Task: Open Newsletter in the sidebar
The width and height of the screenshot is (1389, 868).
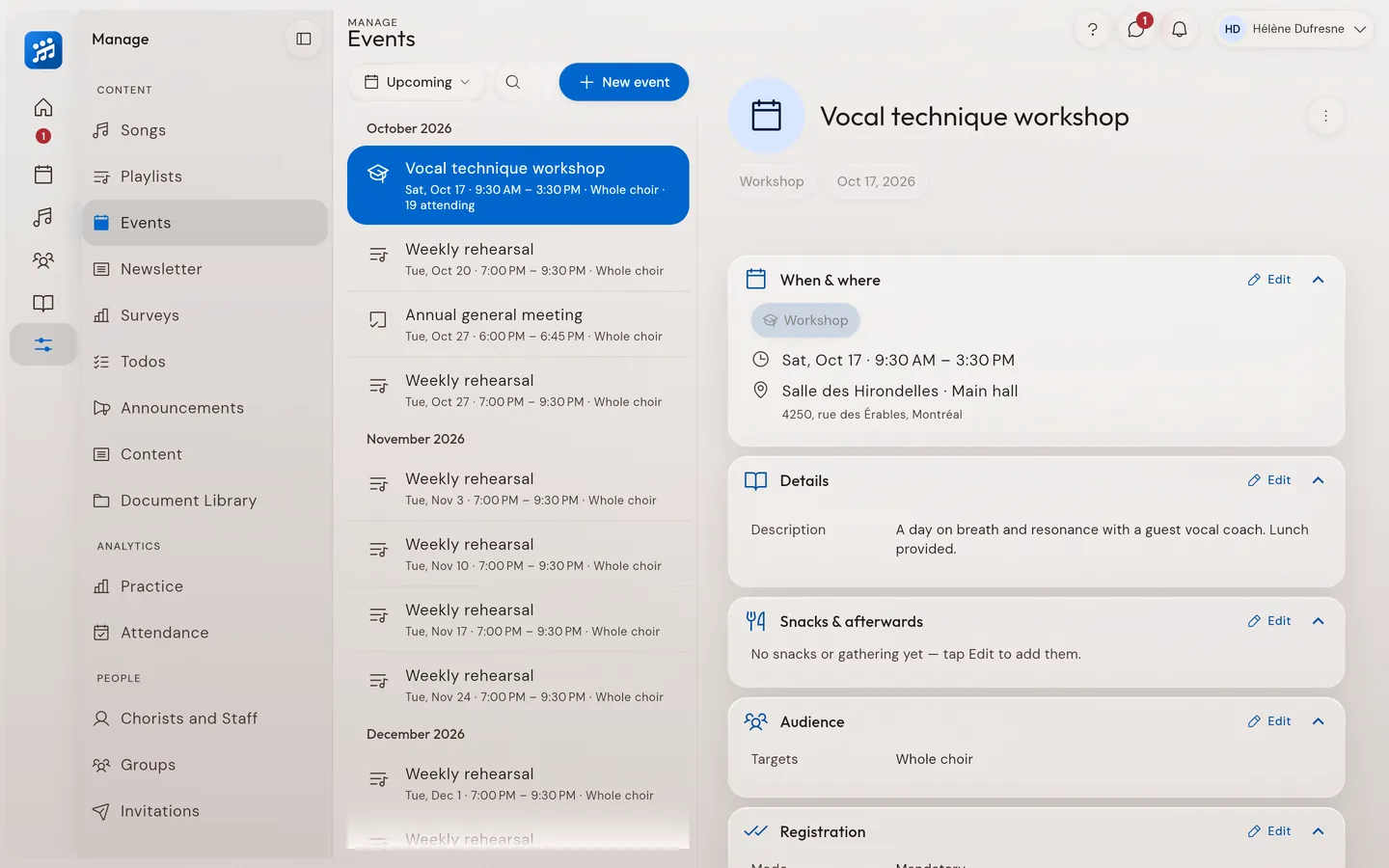Action: [x=204, y=269]
